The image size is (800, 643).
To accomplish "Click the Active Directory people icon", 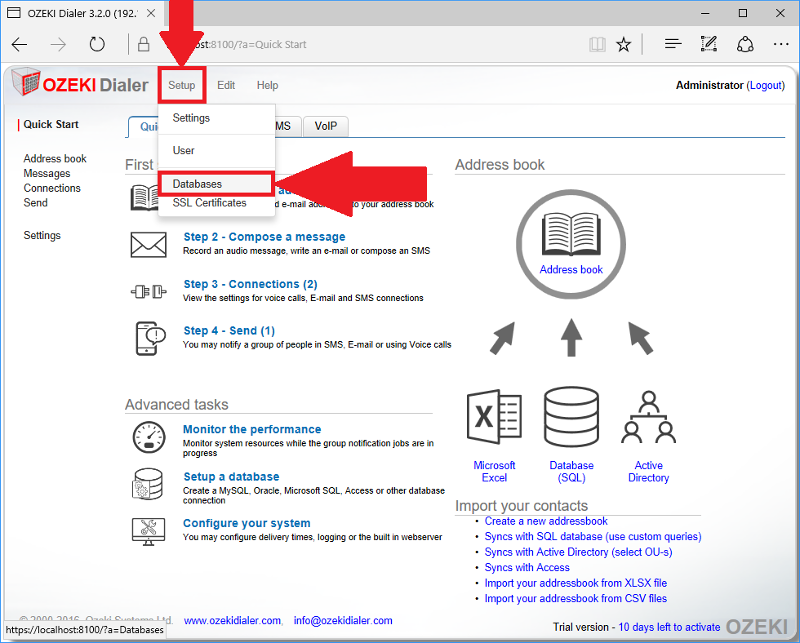I will pyautogui.click(x=648, y=417).
